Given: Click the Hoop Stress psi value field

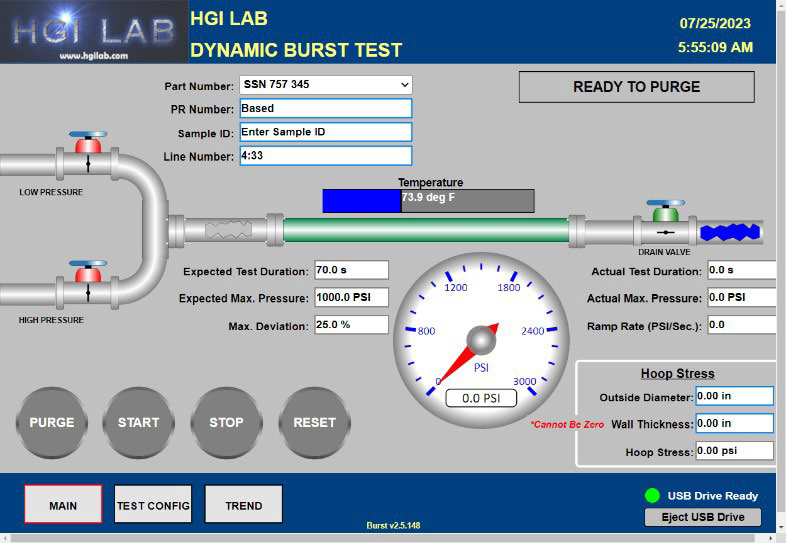Looking at the screenshot, I should tap(734, 451).
